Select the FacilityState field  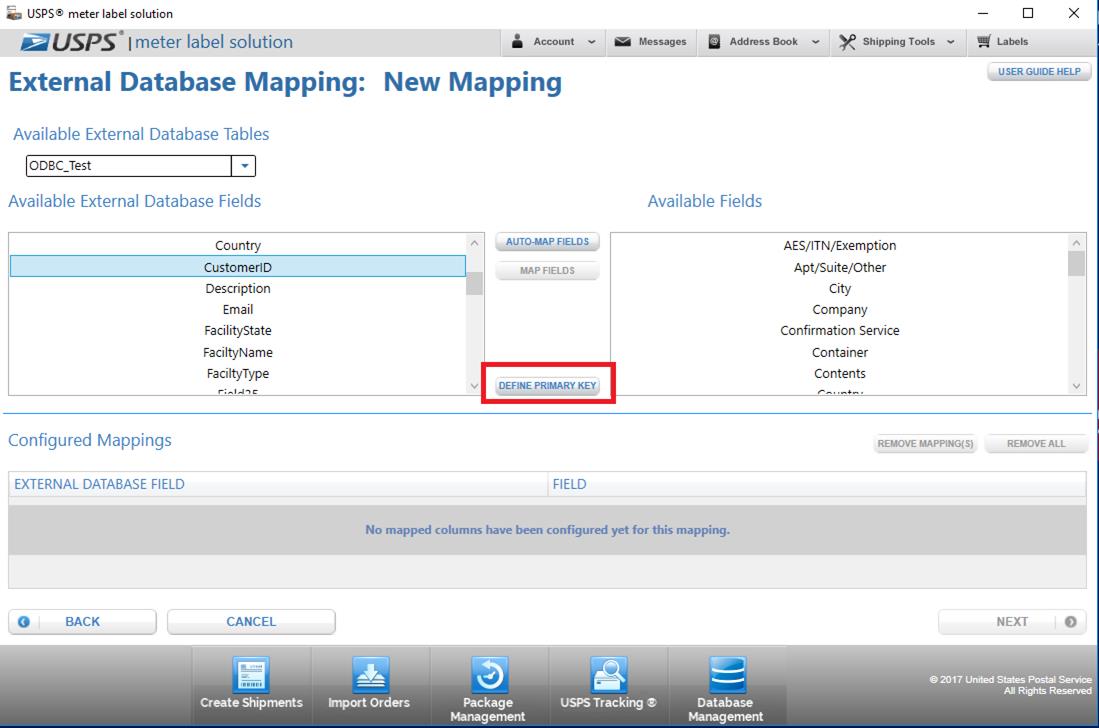pos(238,330)
